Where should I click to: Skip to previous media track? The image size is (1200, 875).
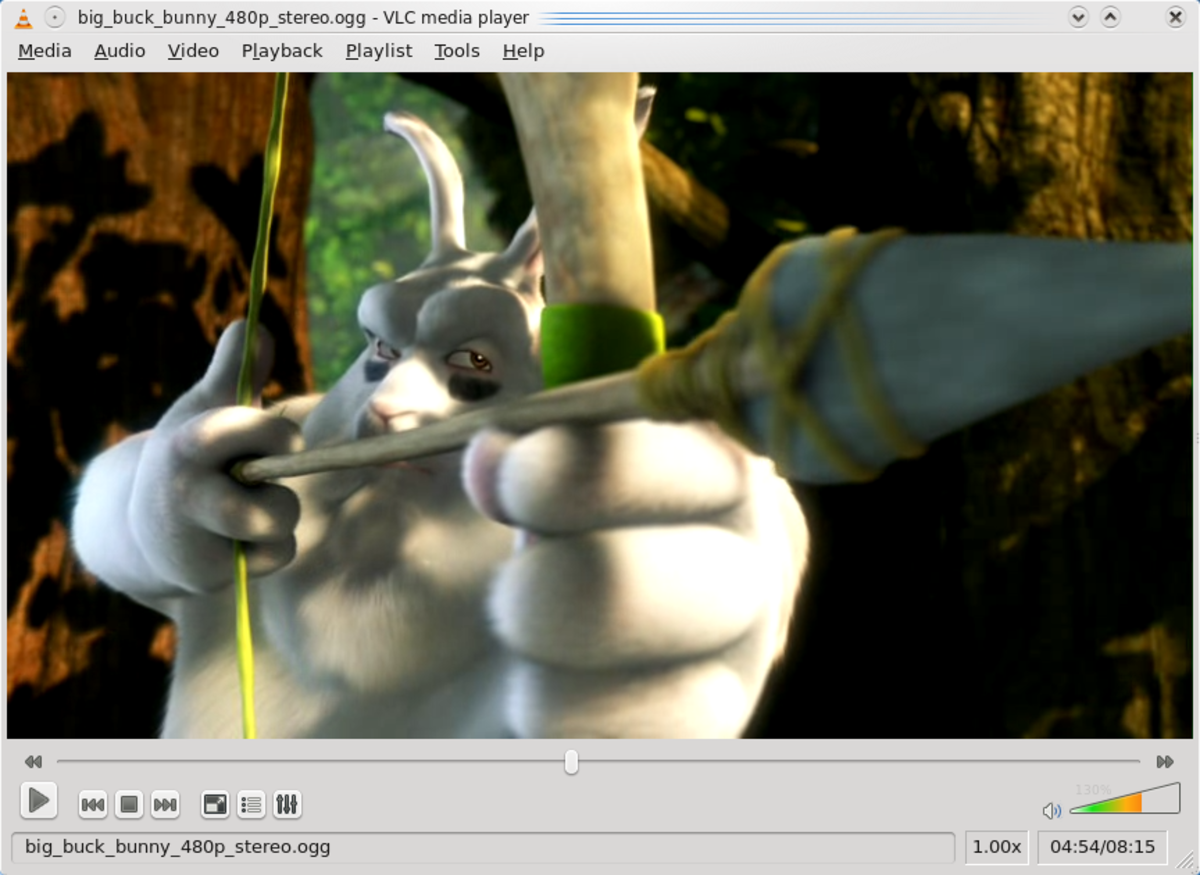coord(93,804)
